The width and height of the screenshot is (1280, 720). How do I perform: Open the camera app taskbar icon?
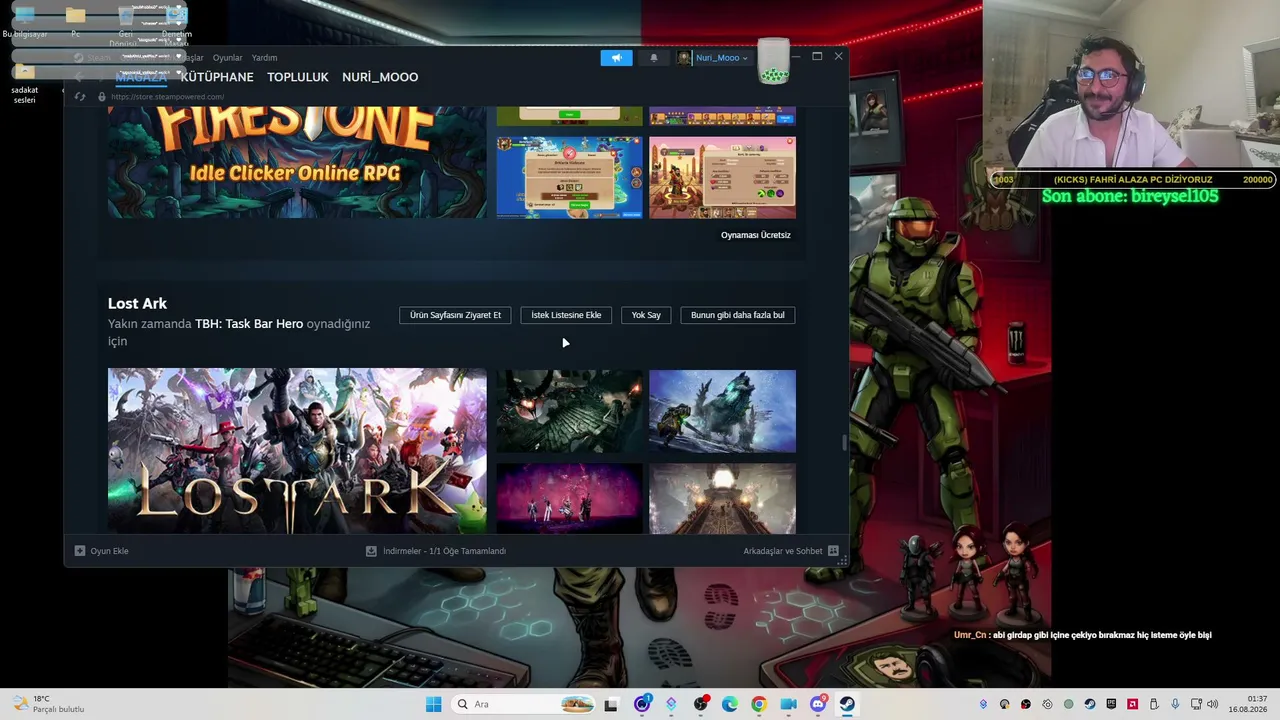point(788,704)
